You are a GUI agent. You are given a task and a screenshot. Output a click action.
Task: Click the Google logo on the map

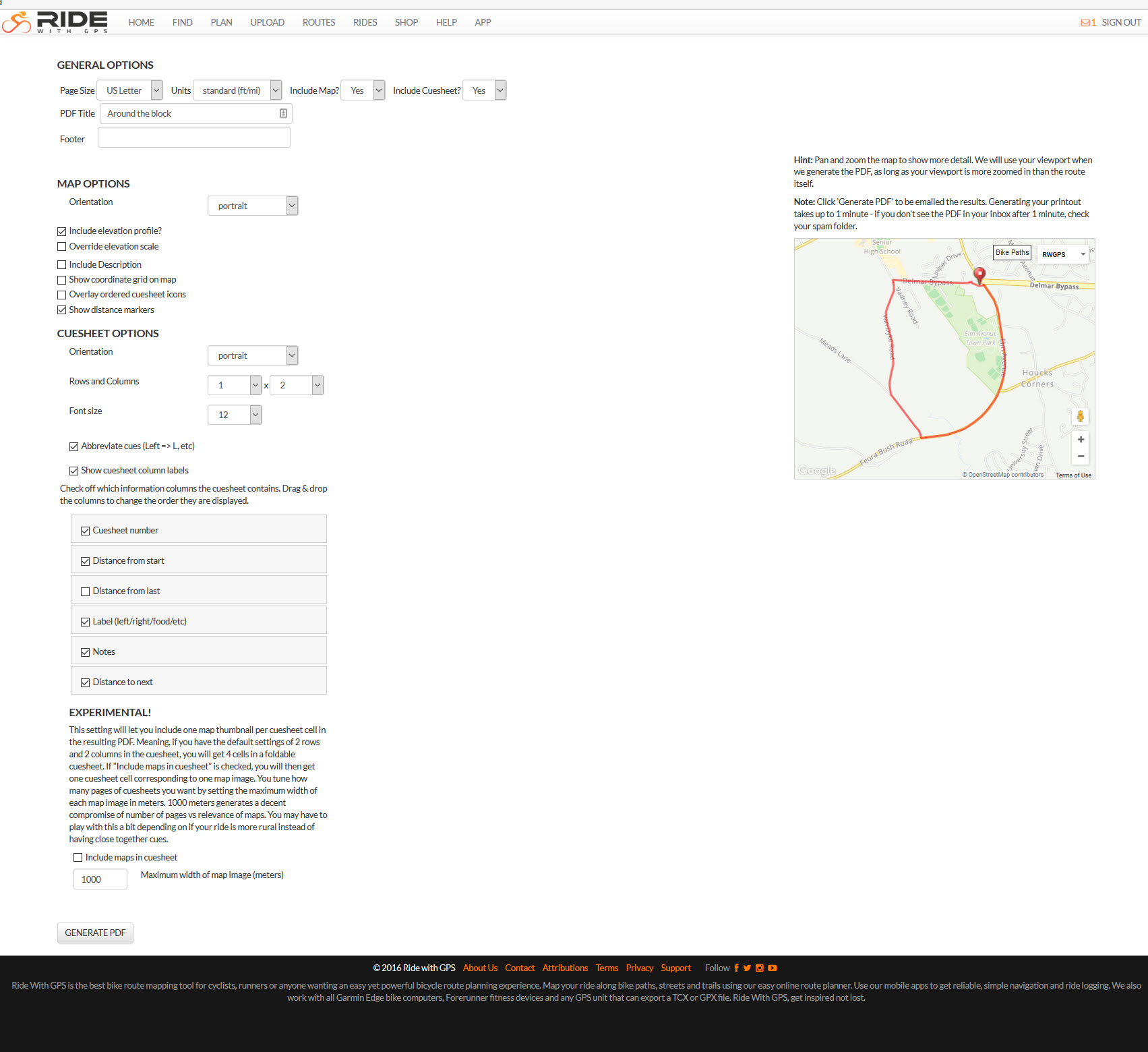[817, 471]
